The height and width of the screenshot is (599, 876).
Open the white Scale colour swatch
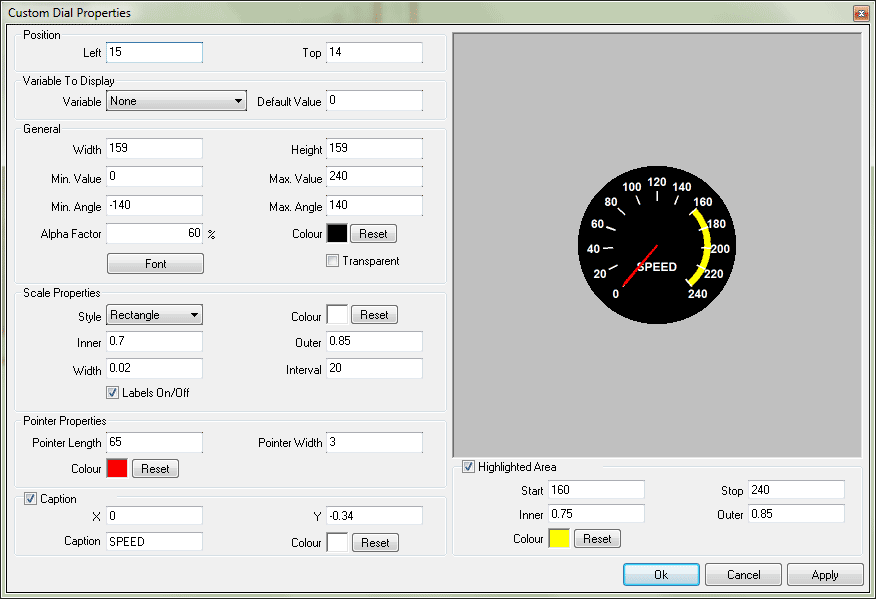(x=337, y=315)
